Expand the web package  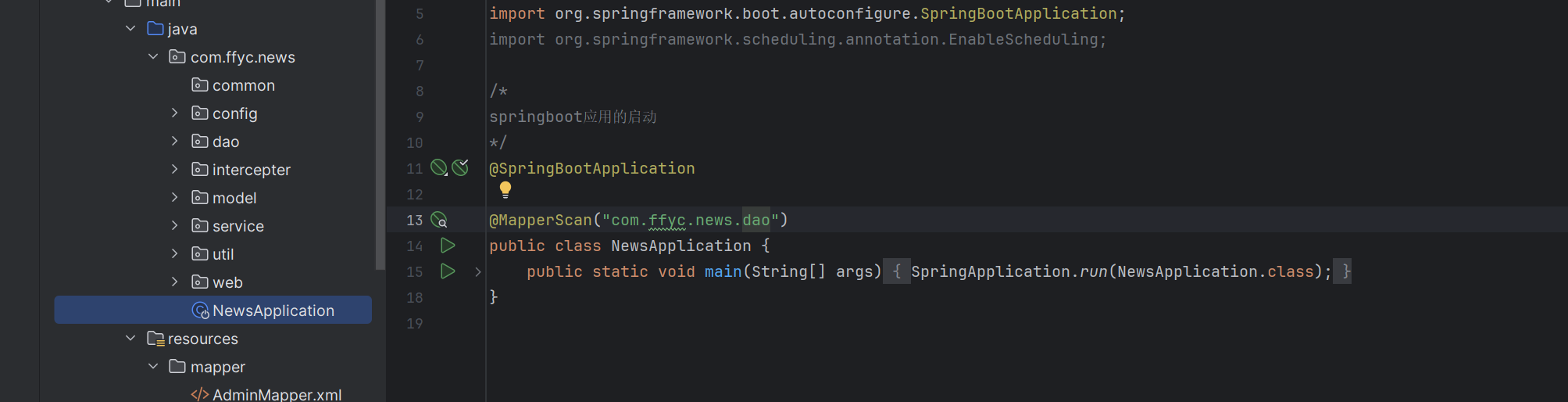click(175, 282)
